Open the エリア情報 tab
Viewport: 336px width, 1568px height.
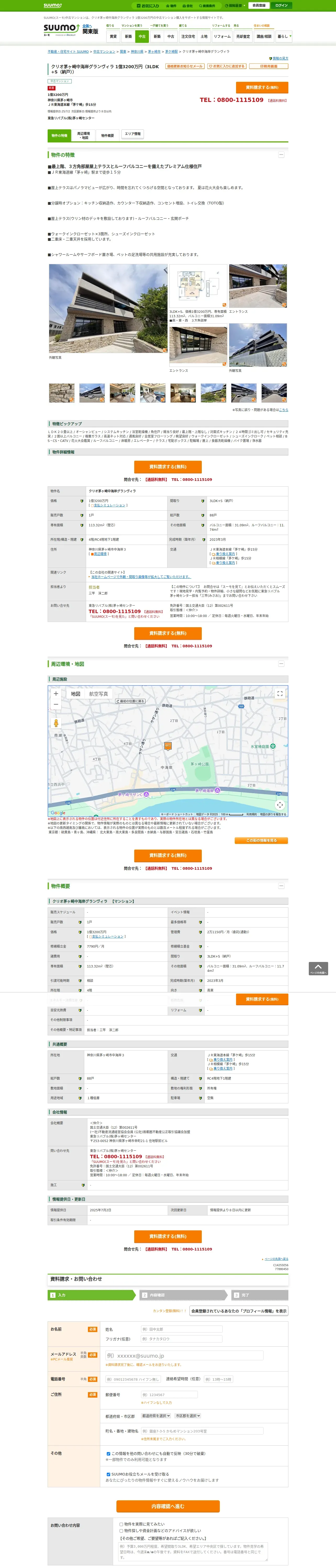click(x=132, y=134)
